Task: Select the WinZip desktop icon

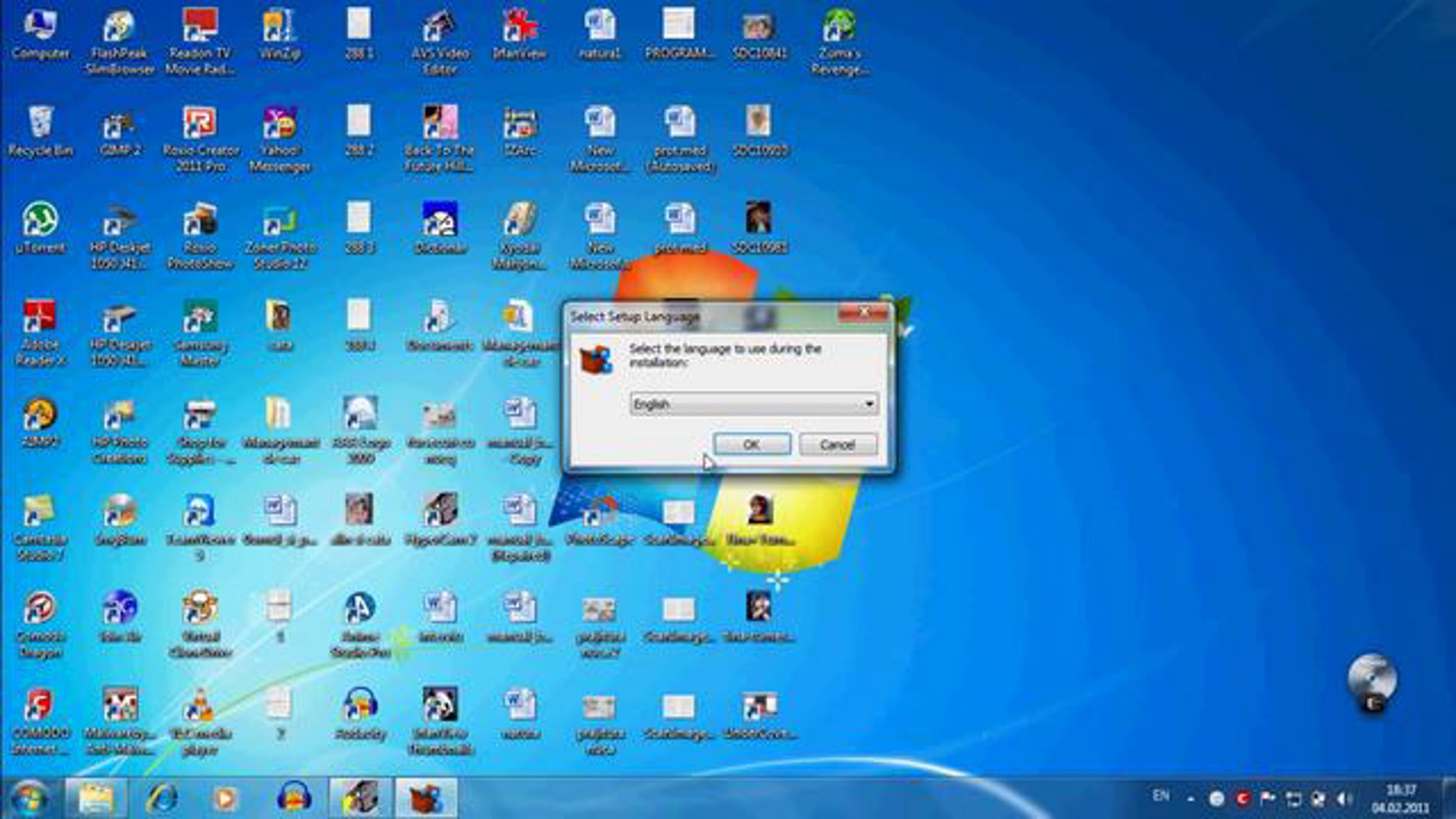Action: click(x=279, y=27)
